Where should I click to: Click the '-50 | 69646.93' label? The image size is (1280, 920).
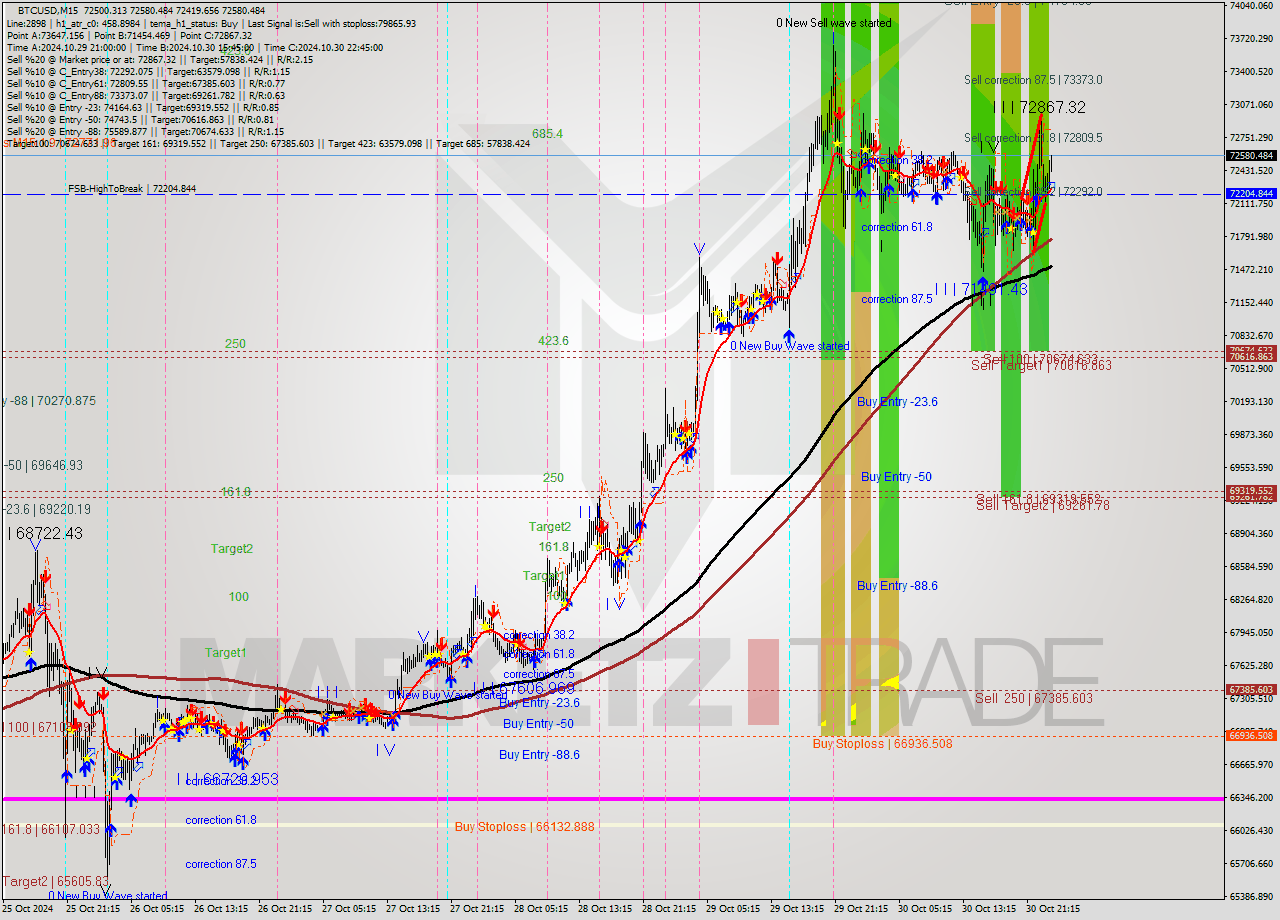click(43, 466)
